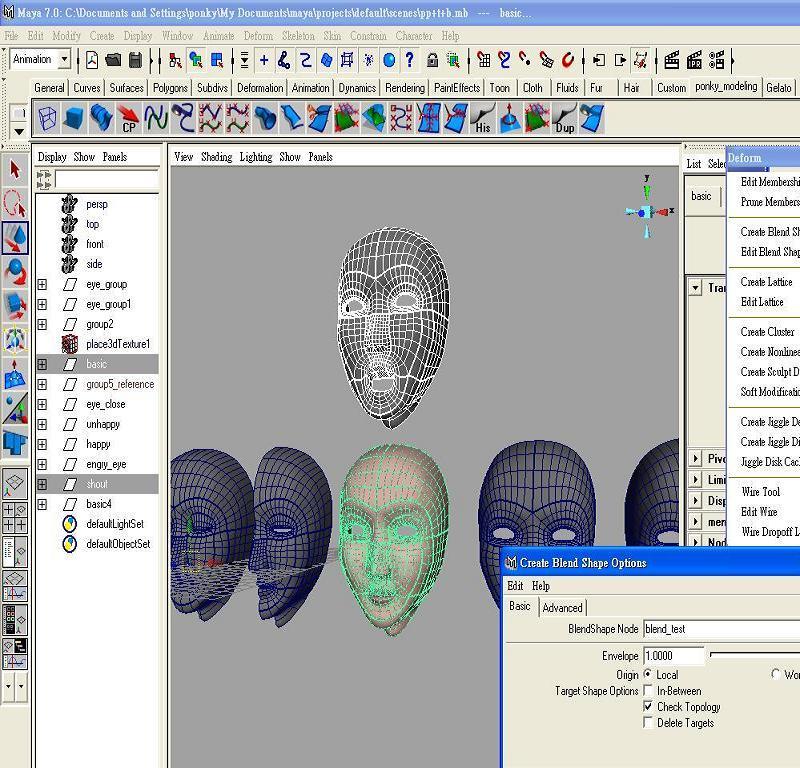This screenshot has height=768, width=800.
Task: Toggle the Rendering selection mask sphere icon
Action: coord(389,61)
